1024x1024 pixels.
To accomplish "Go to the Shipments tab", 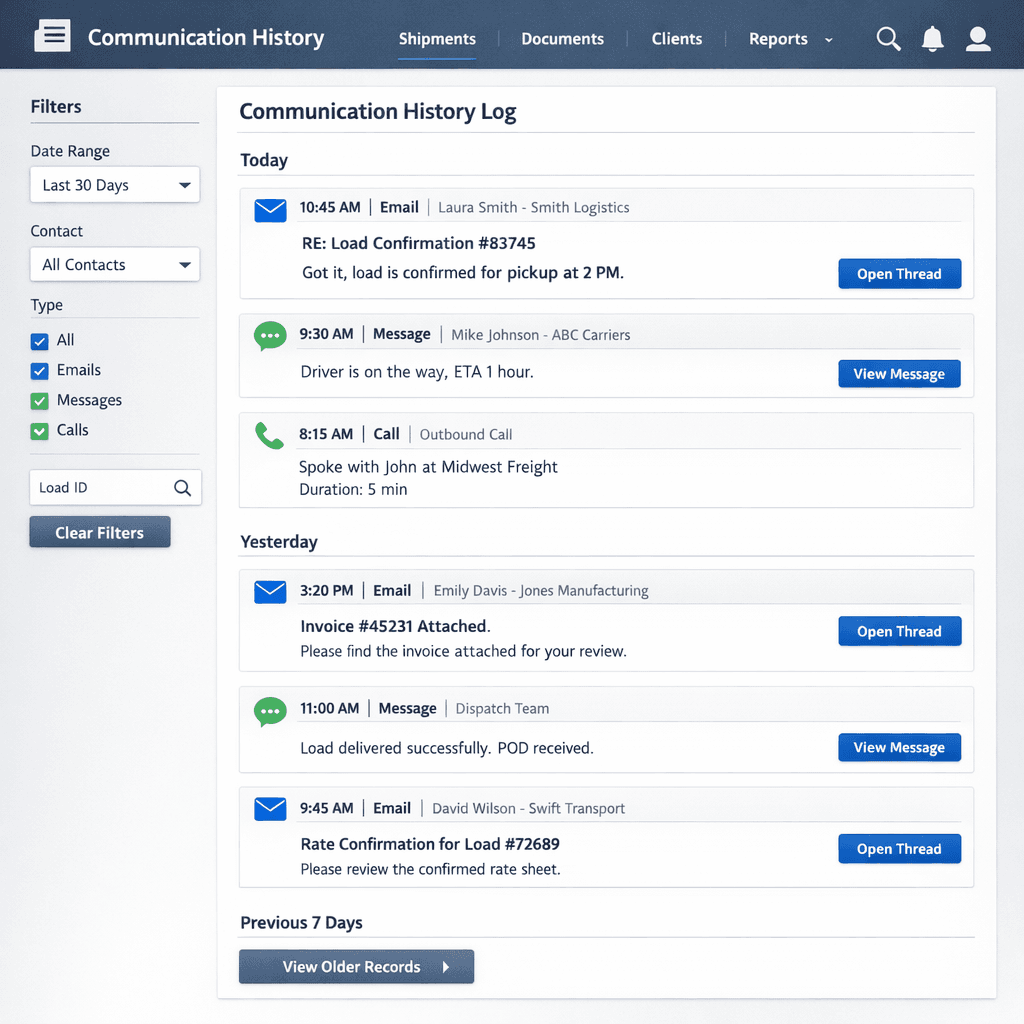I will pyautogui.click(x=437, y=39).
